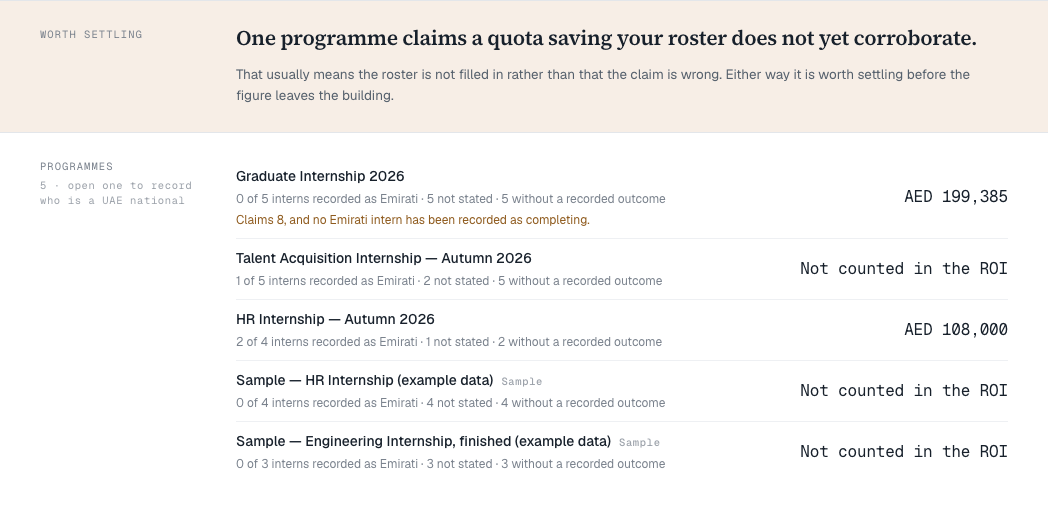Open HR Internship — Autumn 2026 programme

point(622,330)
